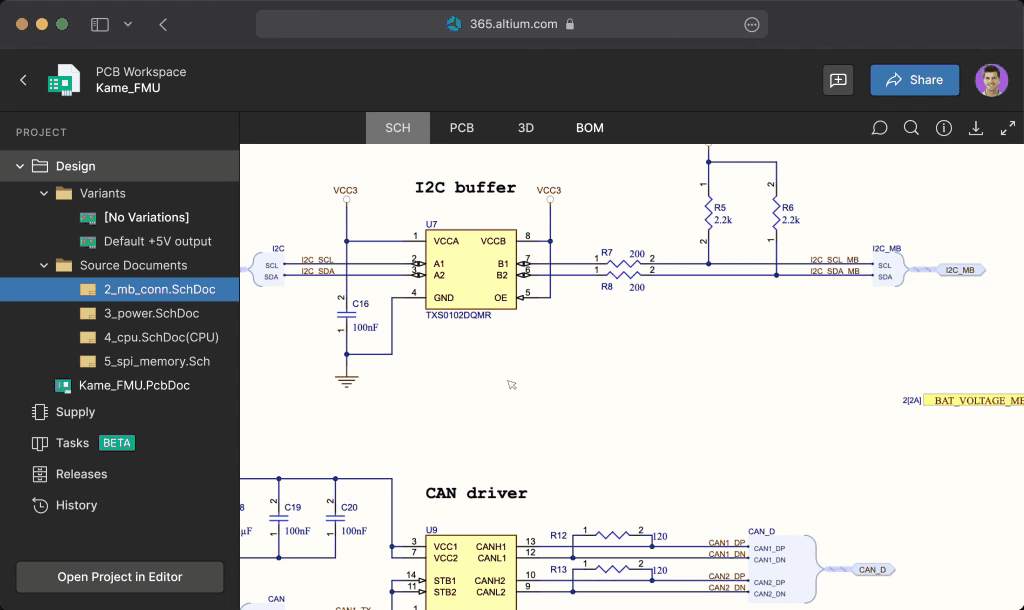Viewport: 1024px width, 610px height.
Task: Open the Supply section in the sidebar
Action: (x=73, y=412)
